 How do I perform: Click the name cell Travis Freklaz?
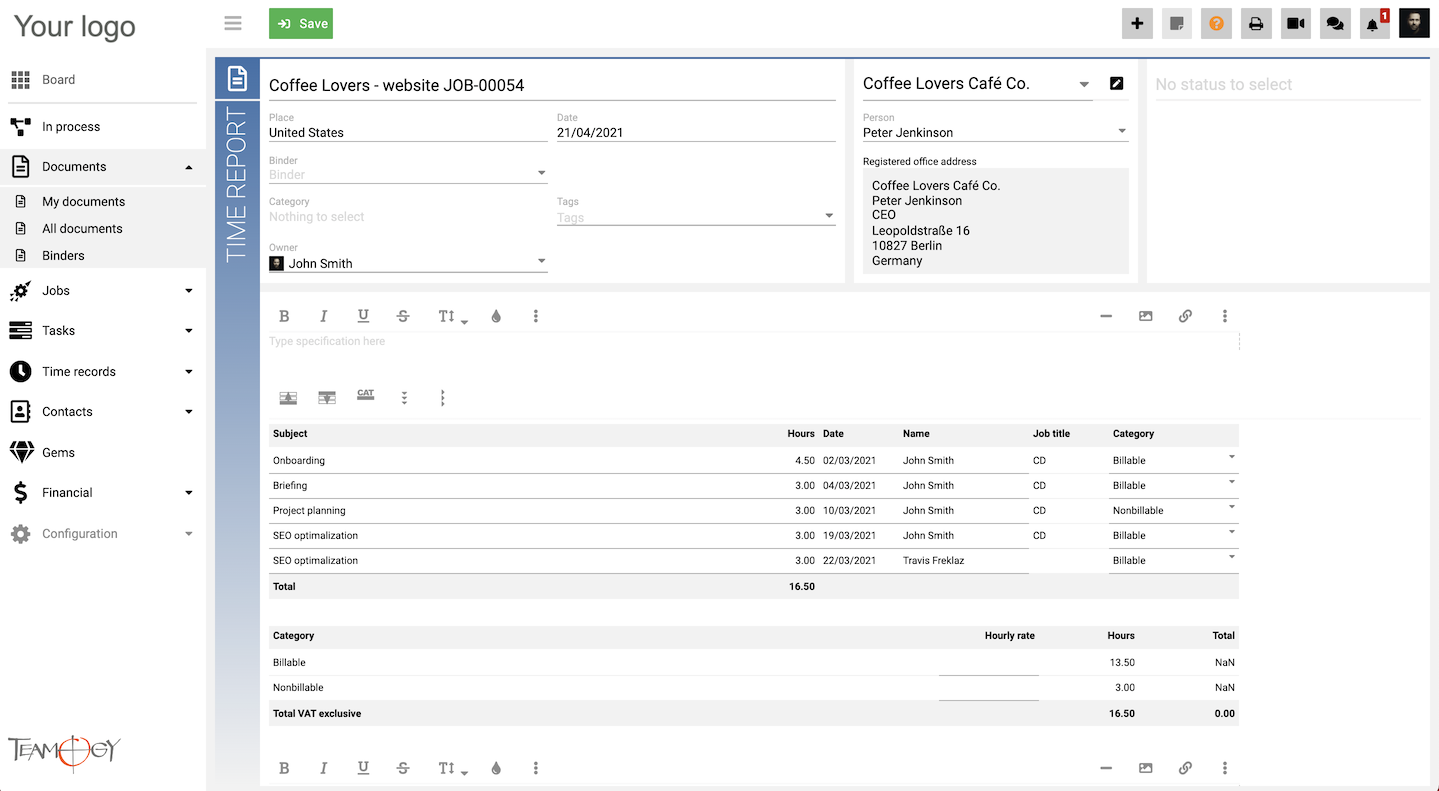click(933, 561)
